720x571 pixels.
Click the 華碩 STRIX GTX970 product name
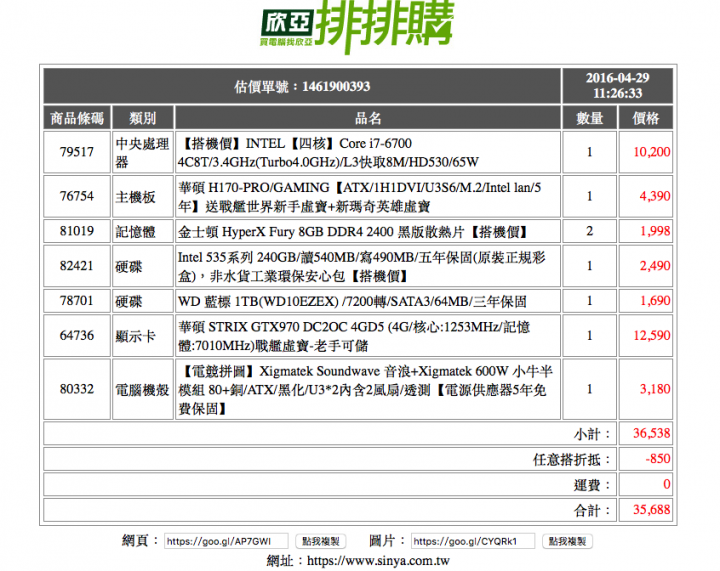354,336
